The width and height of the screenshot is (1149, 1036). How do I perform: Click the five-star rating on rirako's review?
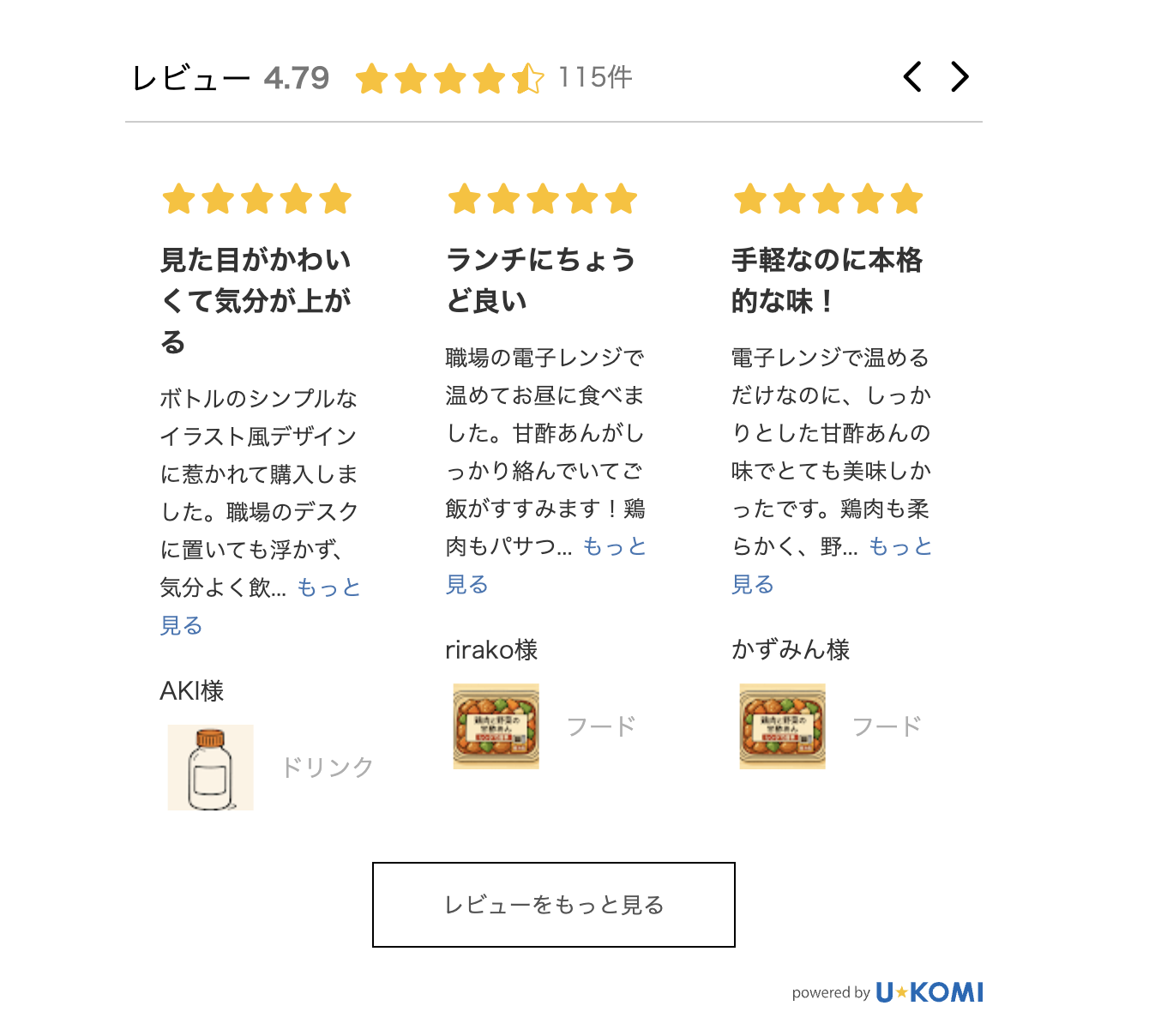[543, 199]
